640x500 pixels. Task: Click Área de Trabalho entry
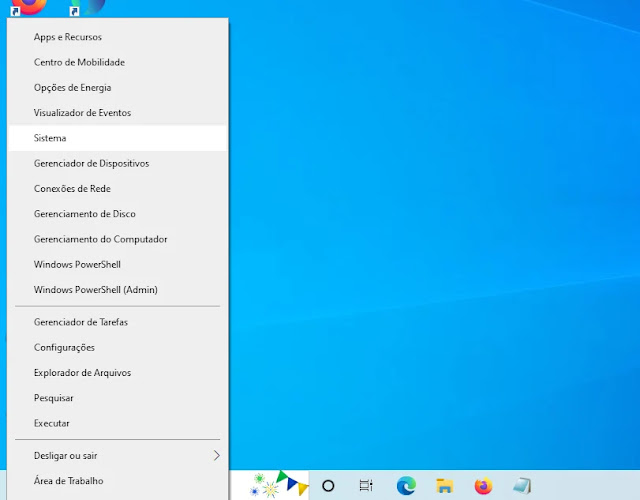pos(68,481)
